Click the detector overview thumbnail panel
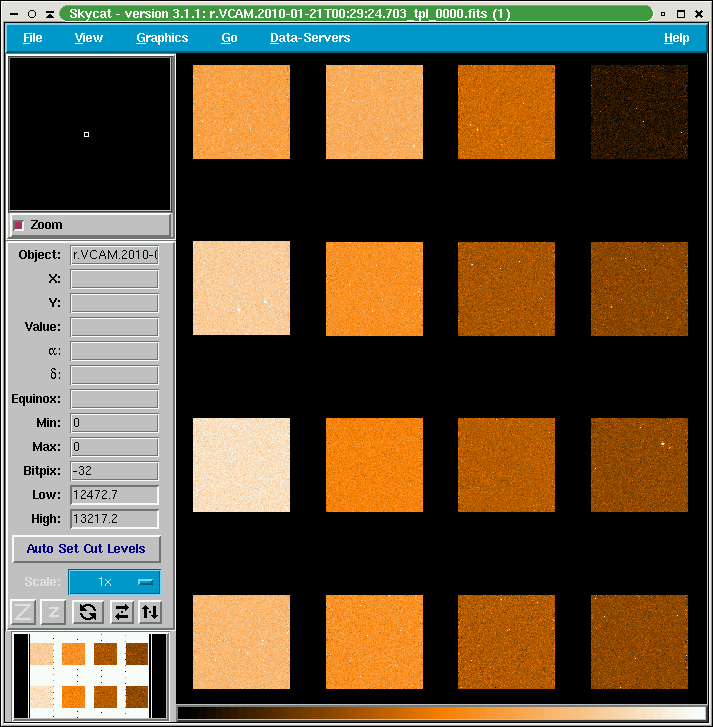Screen dimensions: 713x727 89,675
